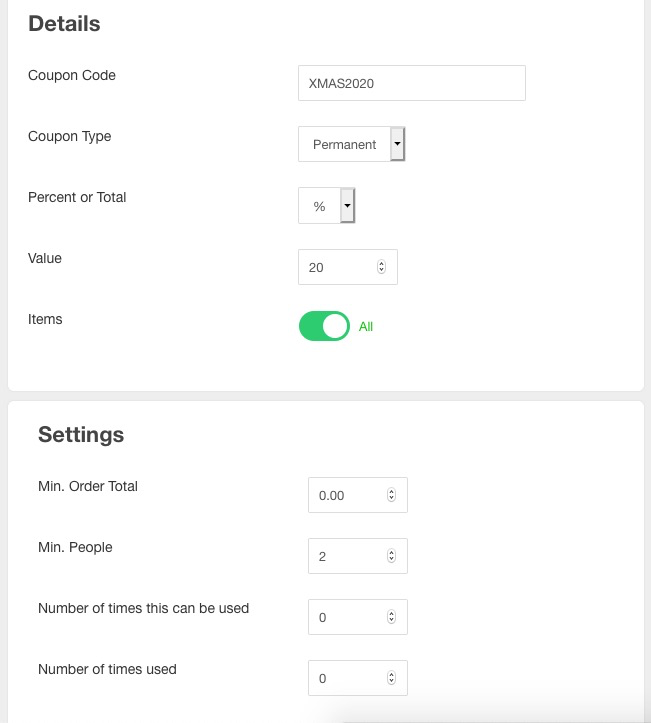
Task: Select the Min. Order Total field
Action: click(x=348, y=495)
